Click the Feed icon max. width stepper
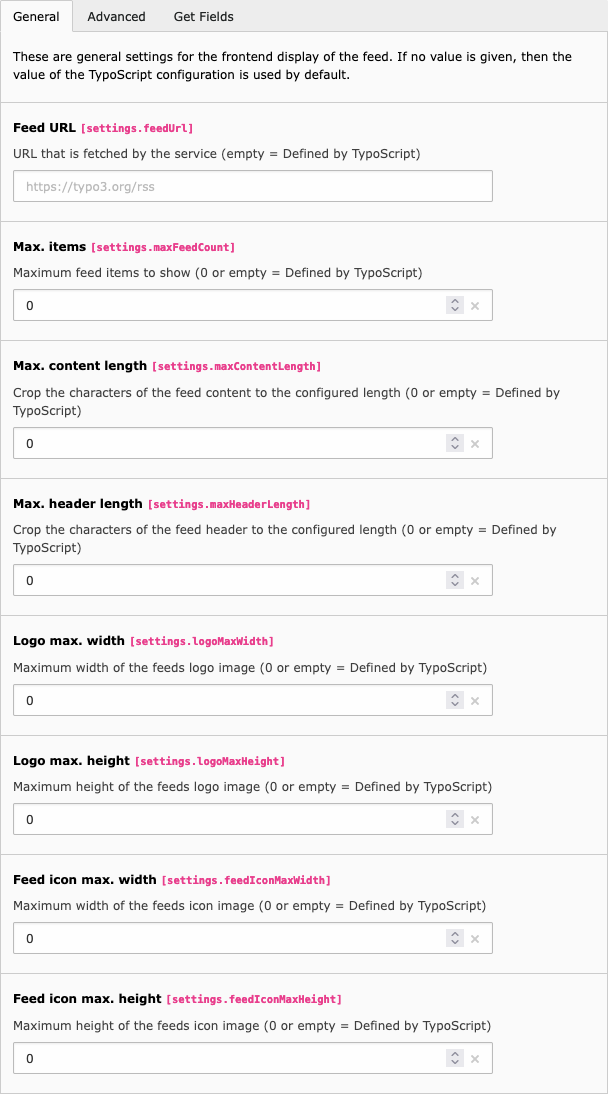The width and height of the screenshot is (608, 1094). pyautogui.click(x=455, y=939)
